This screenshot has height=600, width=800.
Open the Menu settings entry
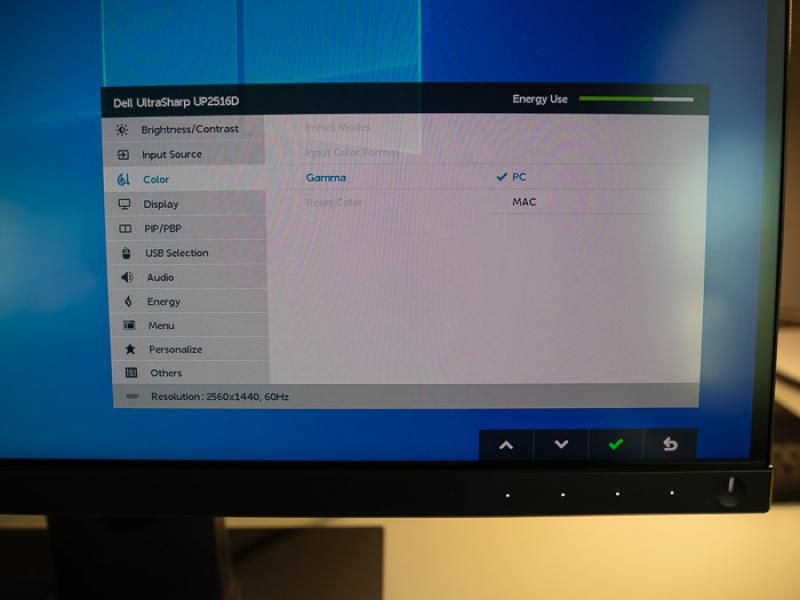pyautogui.click(x=190, y=325)
